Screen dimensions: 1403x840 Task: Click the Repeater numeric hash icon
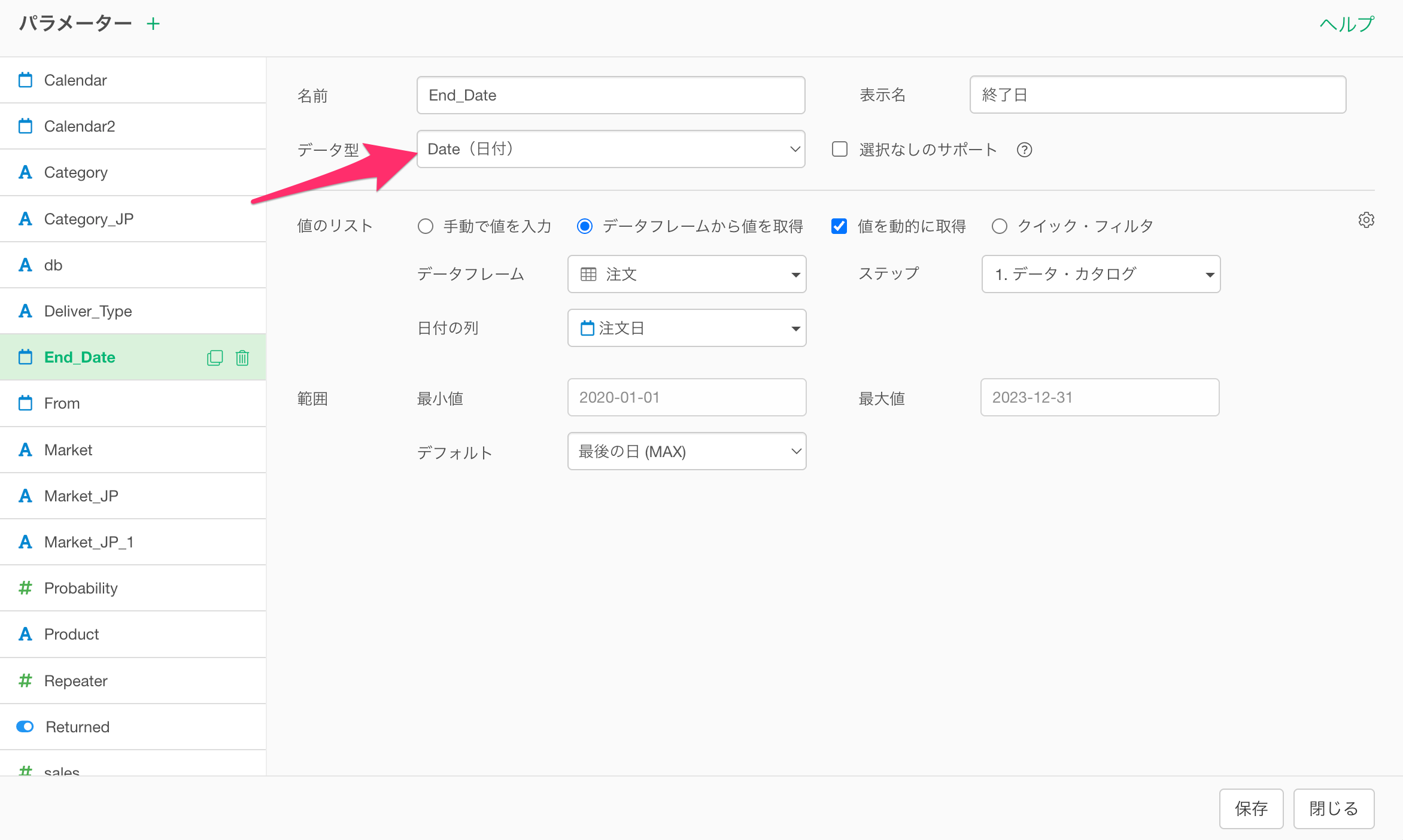coord(25,681)
